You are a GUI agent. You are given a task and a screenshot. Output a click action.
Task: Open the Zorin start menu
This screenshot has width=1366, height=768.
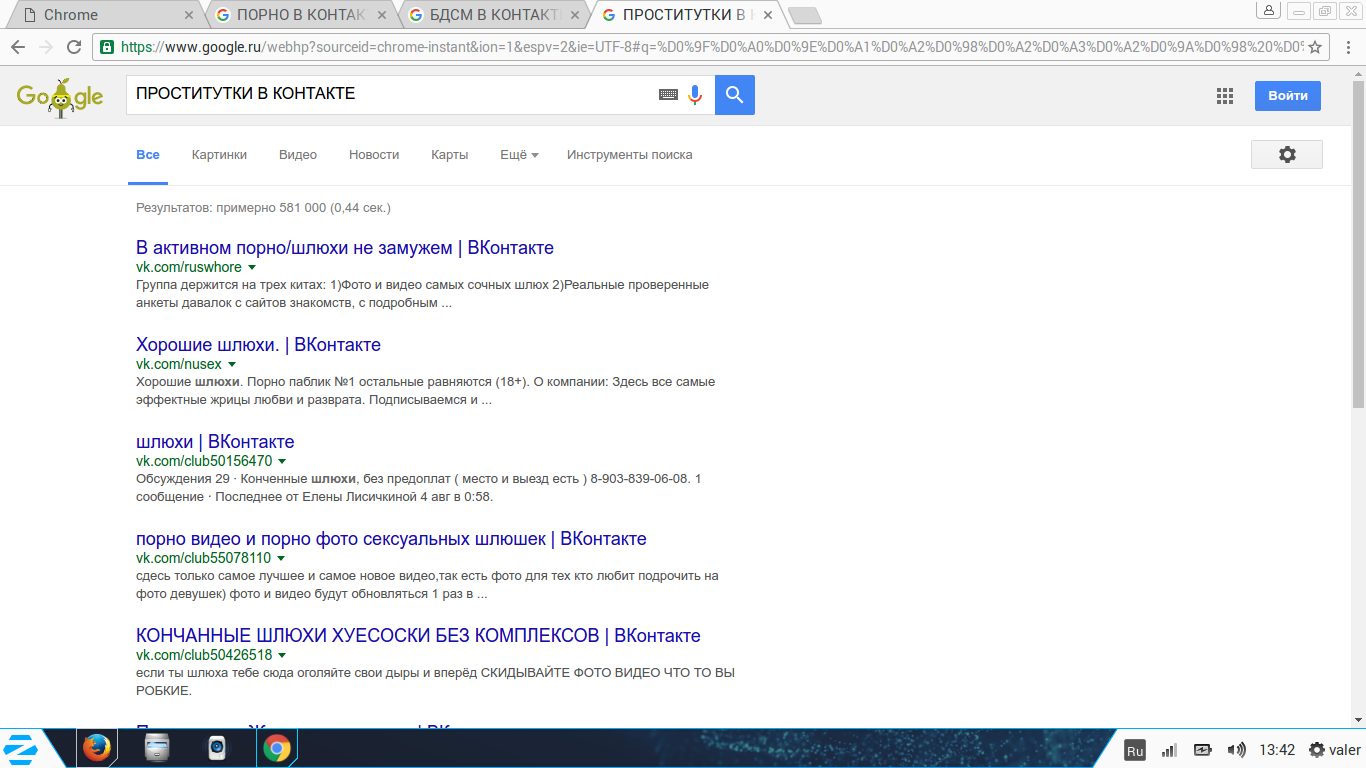(x=21, y=749)
